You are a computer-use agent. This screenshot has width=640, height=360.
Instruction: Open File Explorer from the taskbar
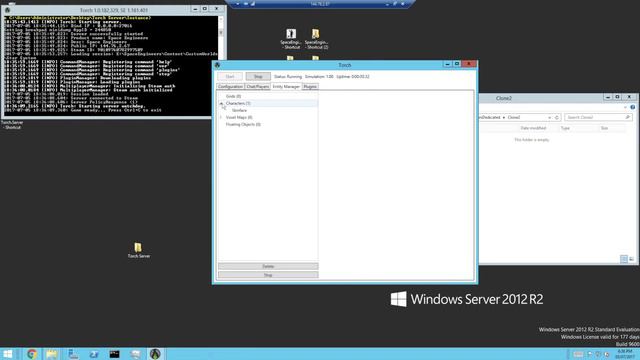(52, 354)
